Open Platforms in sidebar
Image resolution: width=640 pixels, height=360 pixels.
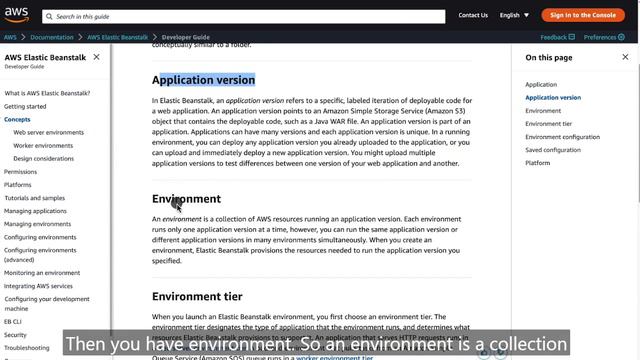pos(18,184)
